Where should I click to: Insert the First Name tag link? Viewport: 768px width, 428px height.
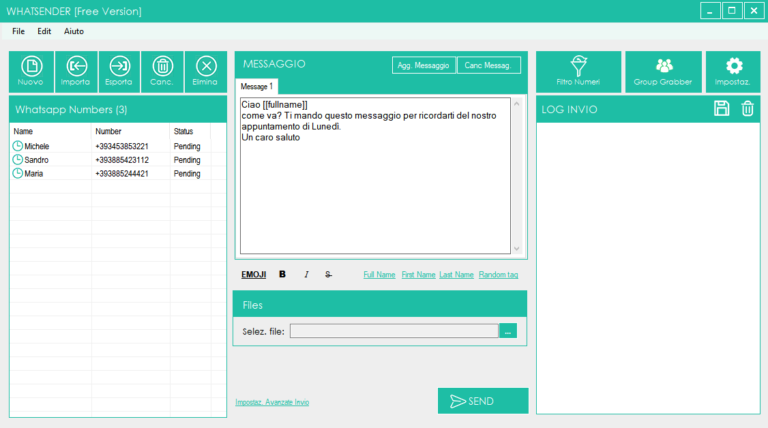click(x=418, y=275)
